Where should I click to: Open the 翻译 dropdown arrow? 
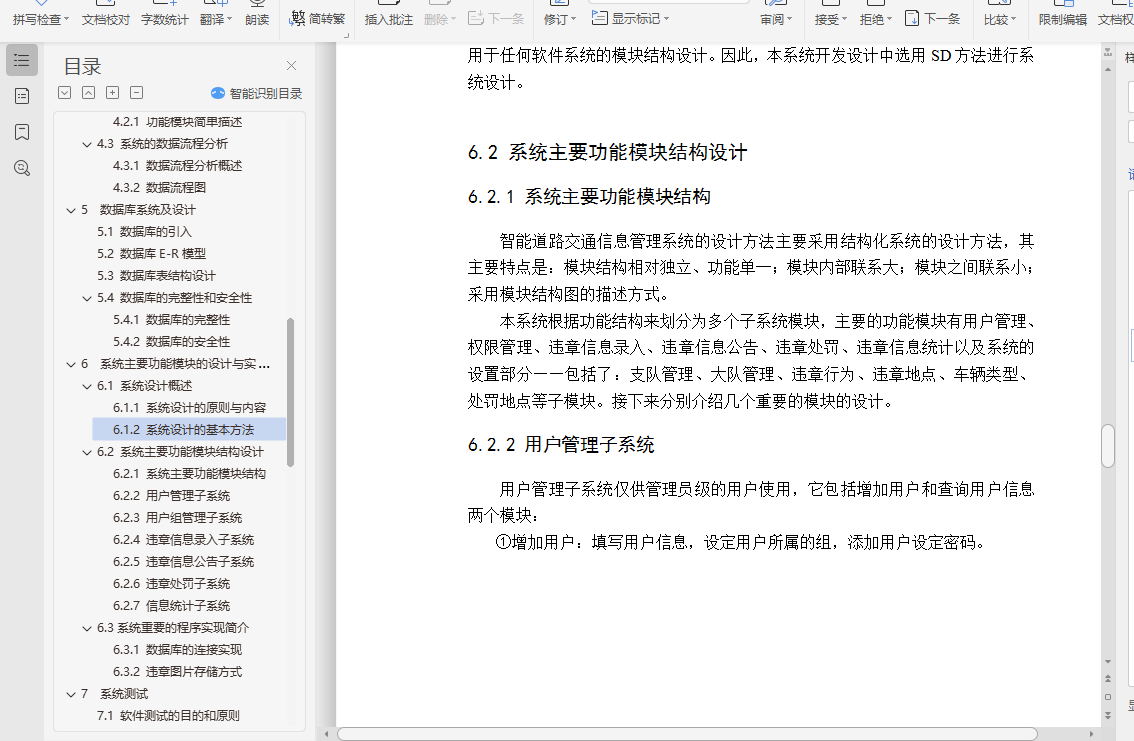point(229,20)
